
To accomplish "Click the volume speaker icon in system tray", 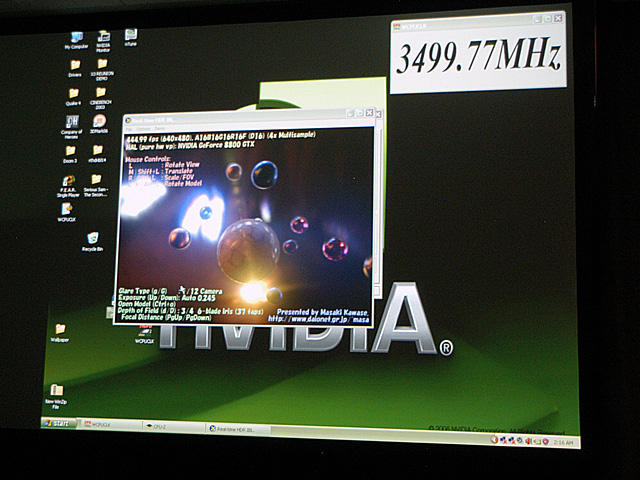I will pos(527,441).
